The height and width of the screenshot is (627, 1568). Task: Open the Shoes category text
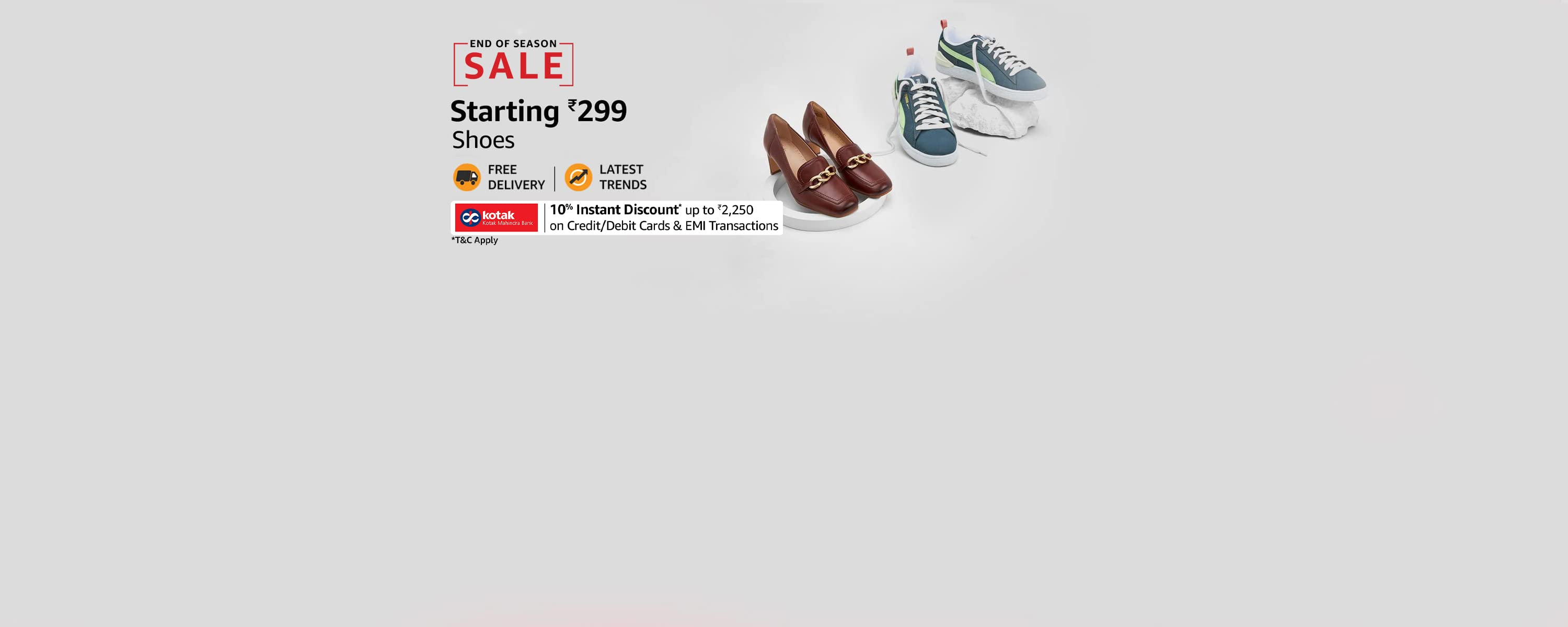pyautogui.click(x=483, y=140)
